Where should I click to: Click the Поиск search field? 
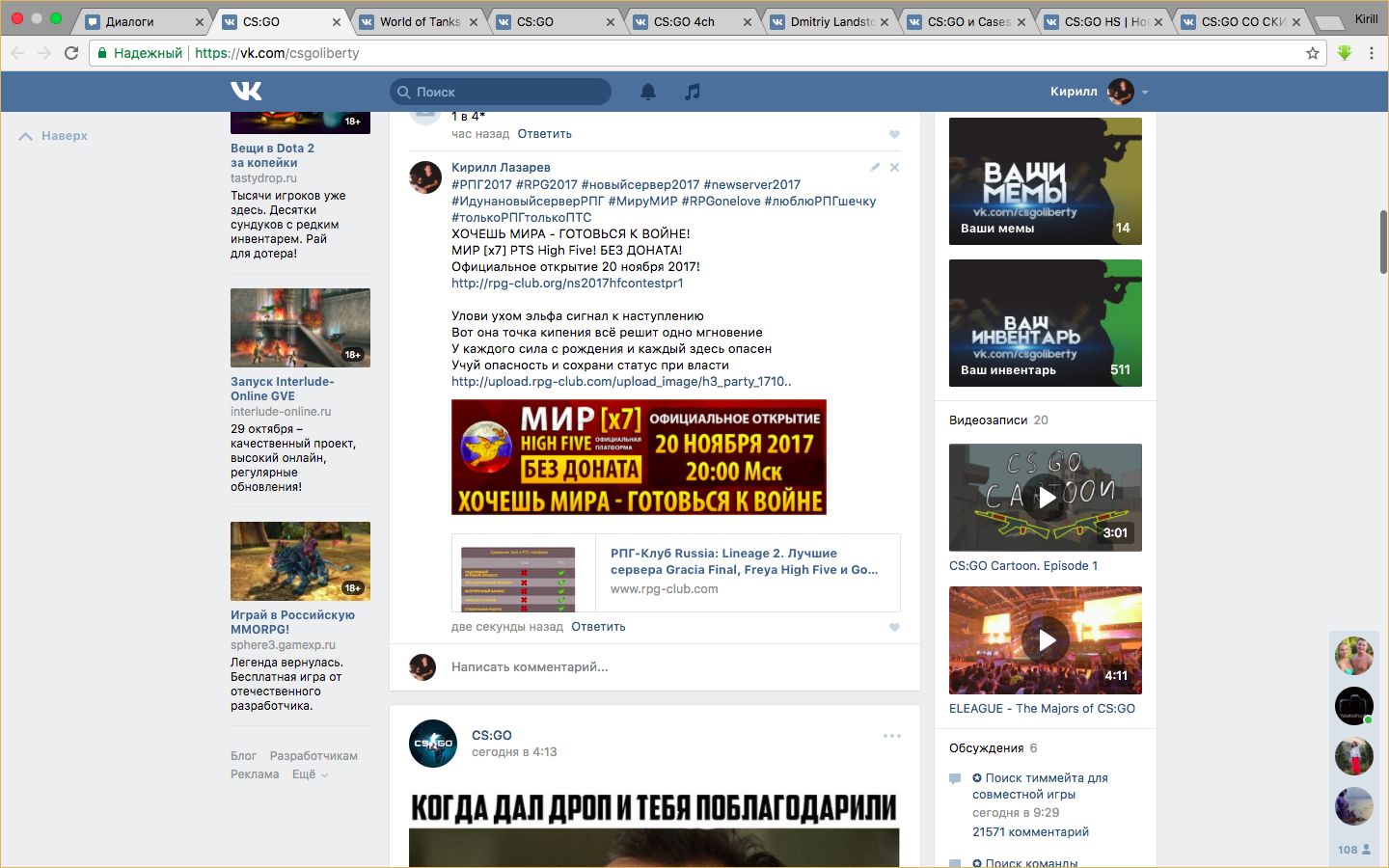pyautogui.click(x=501, y=92)
